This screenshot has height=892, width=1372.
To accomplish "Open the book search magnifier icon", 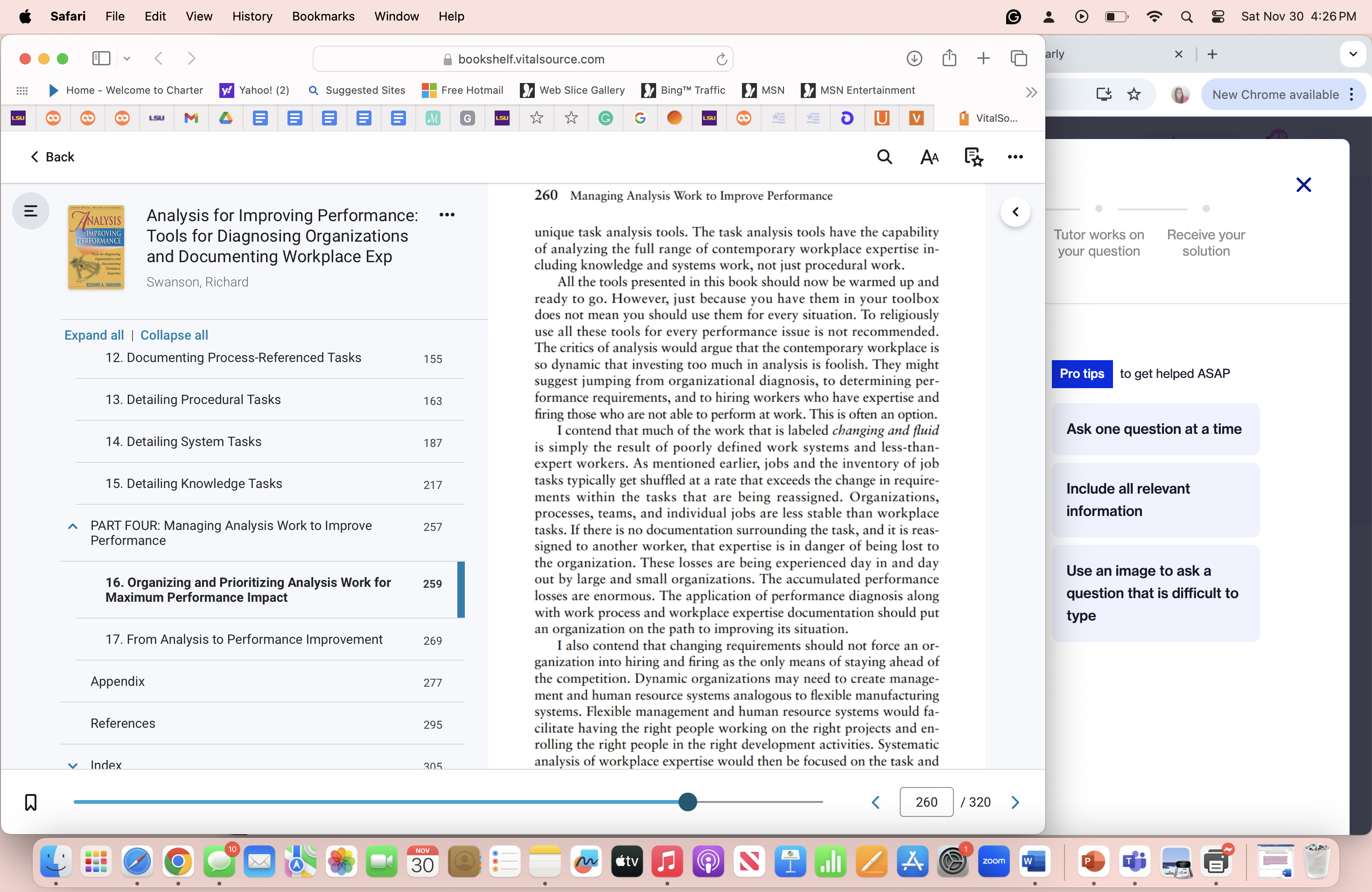I will coord(884,157).
